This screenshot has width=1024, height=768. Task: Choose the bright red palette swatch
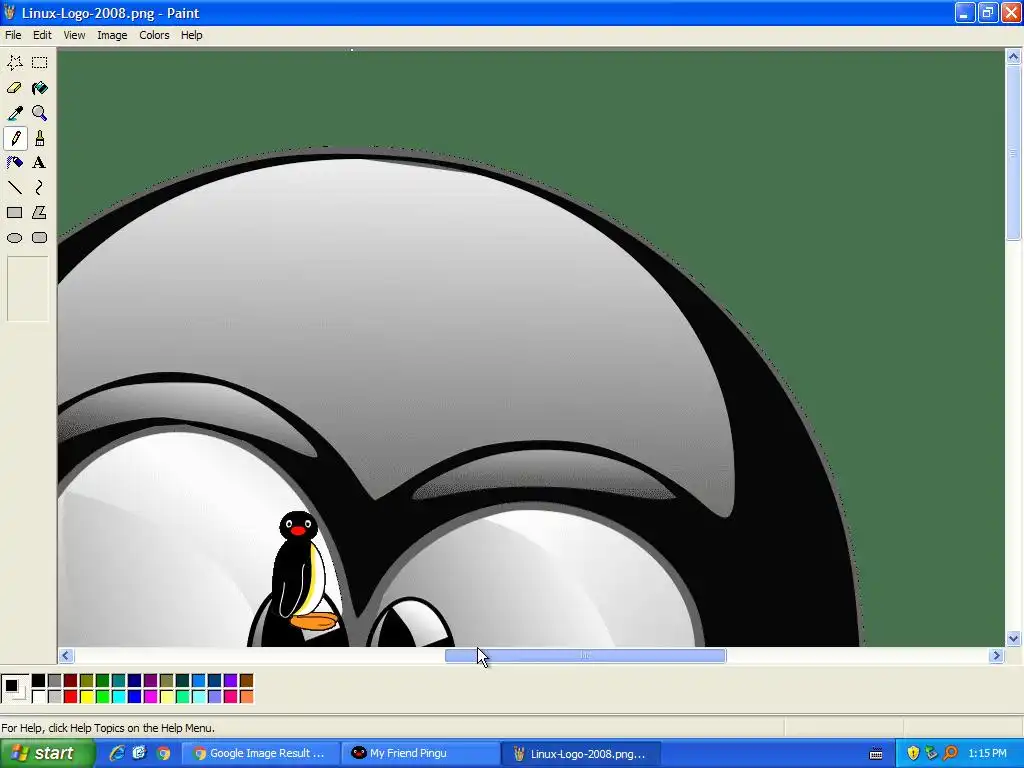click(71, 697)
